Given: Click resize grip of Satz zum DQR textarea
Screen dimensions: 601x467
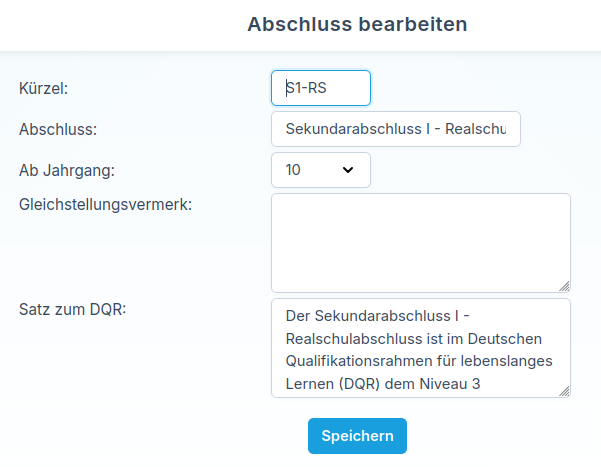Looking at the screenshot, I should [x=564, y=391].
